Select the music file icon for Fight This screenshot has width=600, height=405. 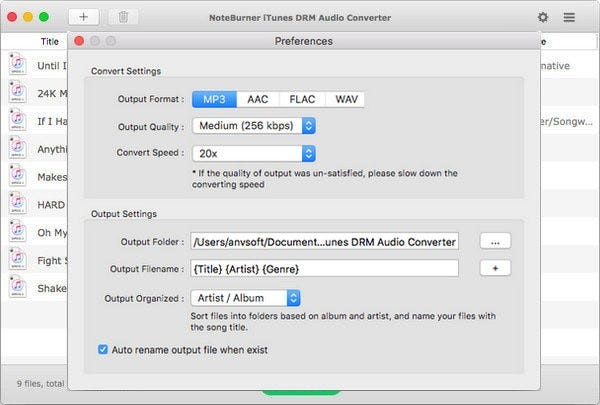click(18, 259)
